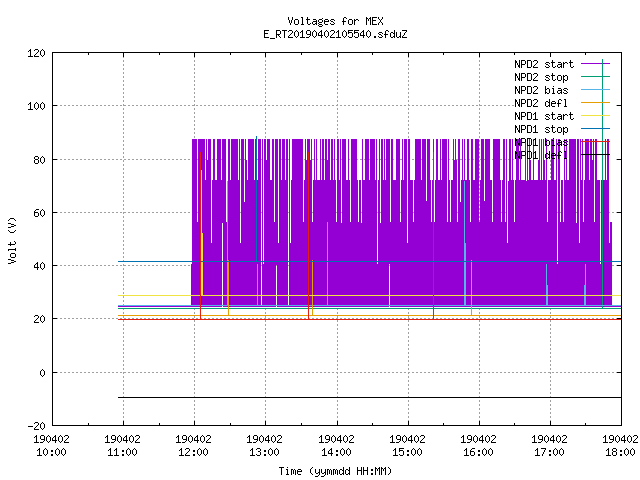Screen dimensions: 640x480
Task: Click the x-axis tick label 190402 10:00
Action: coord(51,446)
